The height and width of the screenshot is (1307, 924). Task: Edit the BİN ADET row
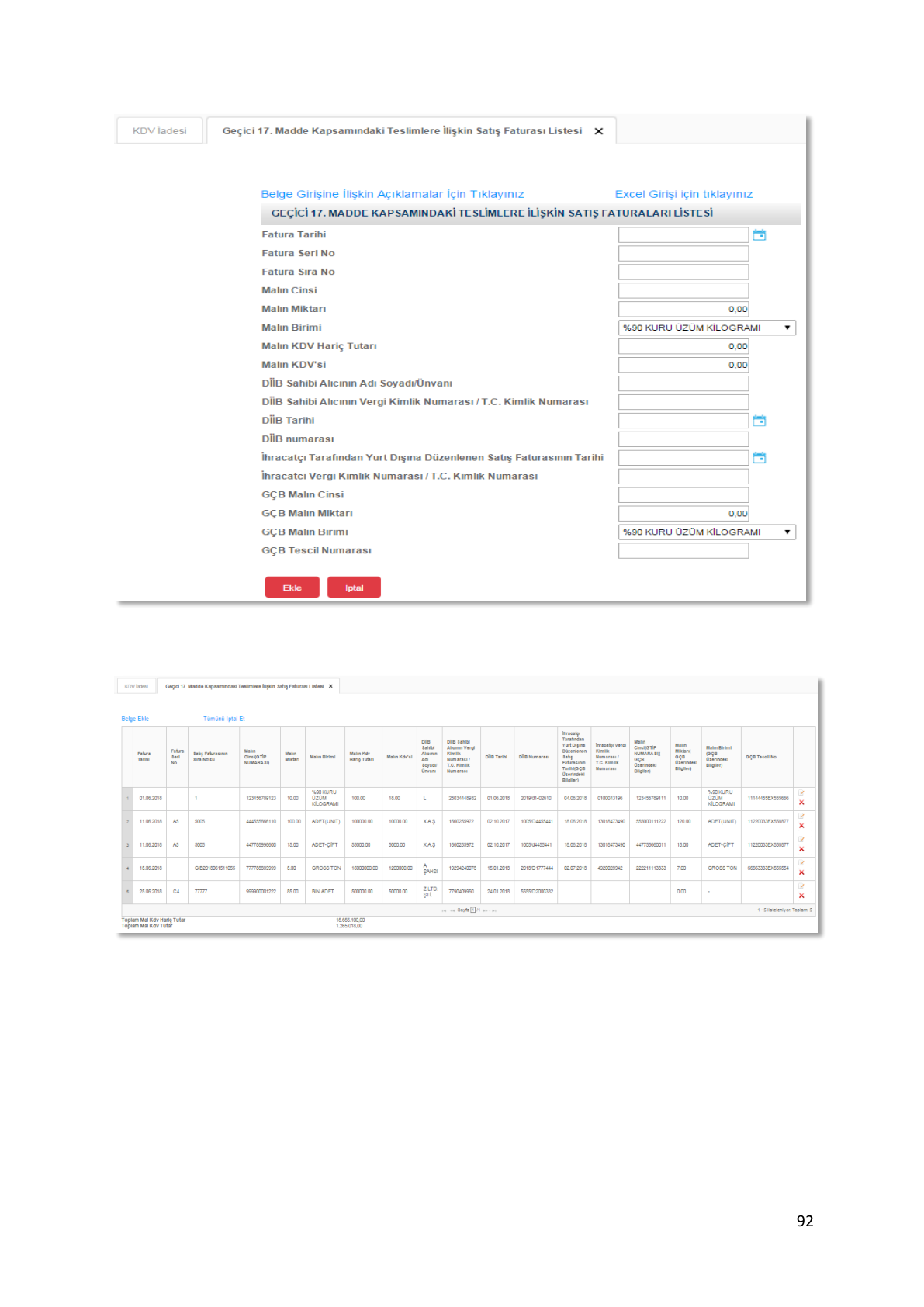pyautogui.click(x=801, y=886)
